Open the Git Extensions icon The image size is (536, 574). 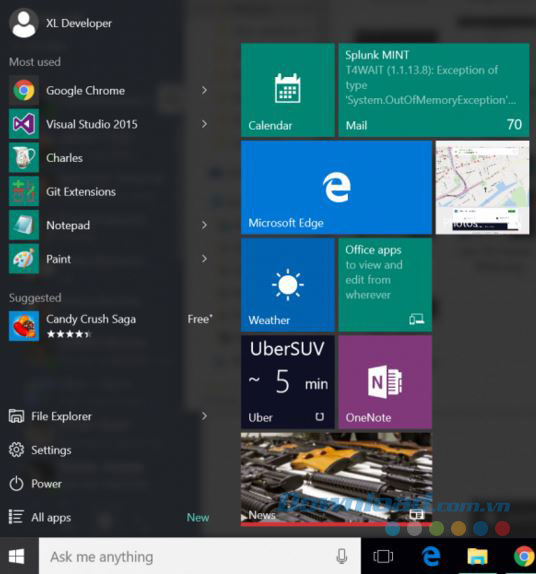pos(24,191)
